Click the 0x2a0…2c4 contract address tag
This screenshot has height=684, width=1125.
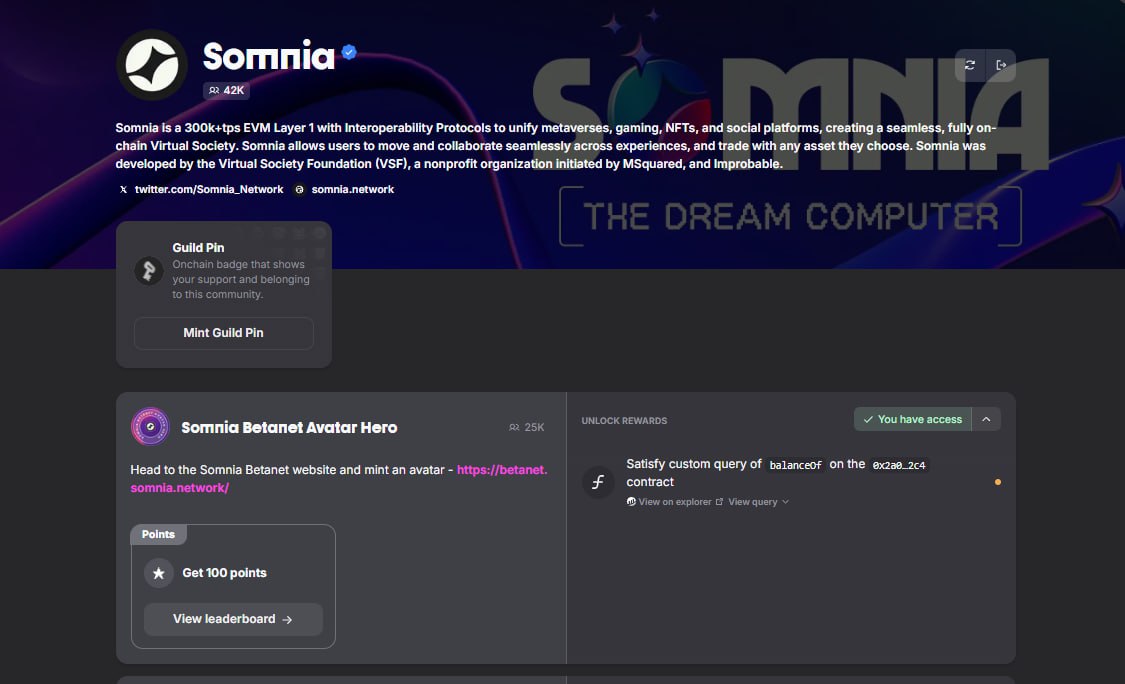[x=898, y=465]
